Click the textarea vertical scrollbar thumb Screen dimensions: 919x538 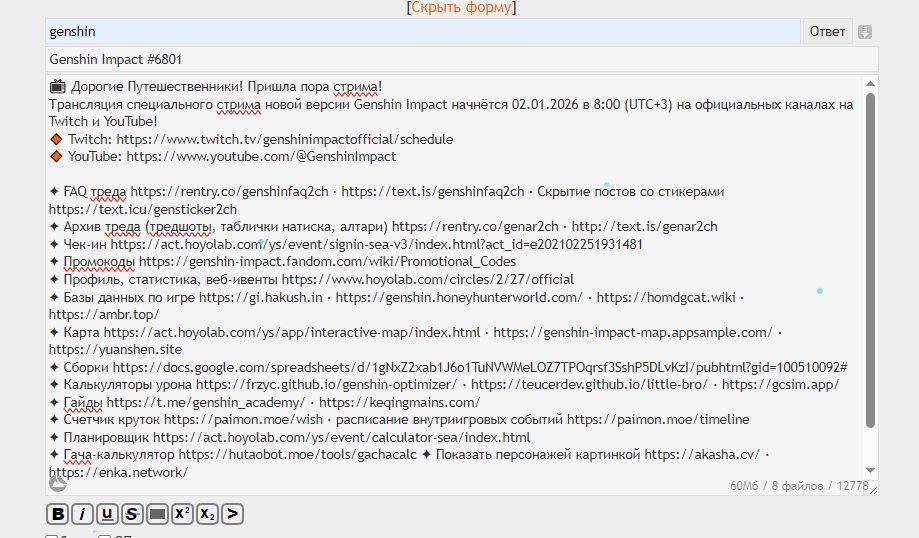coord(870,260)
